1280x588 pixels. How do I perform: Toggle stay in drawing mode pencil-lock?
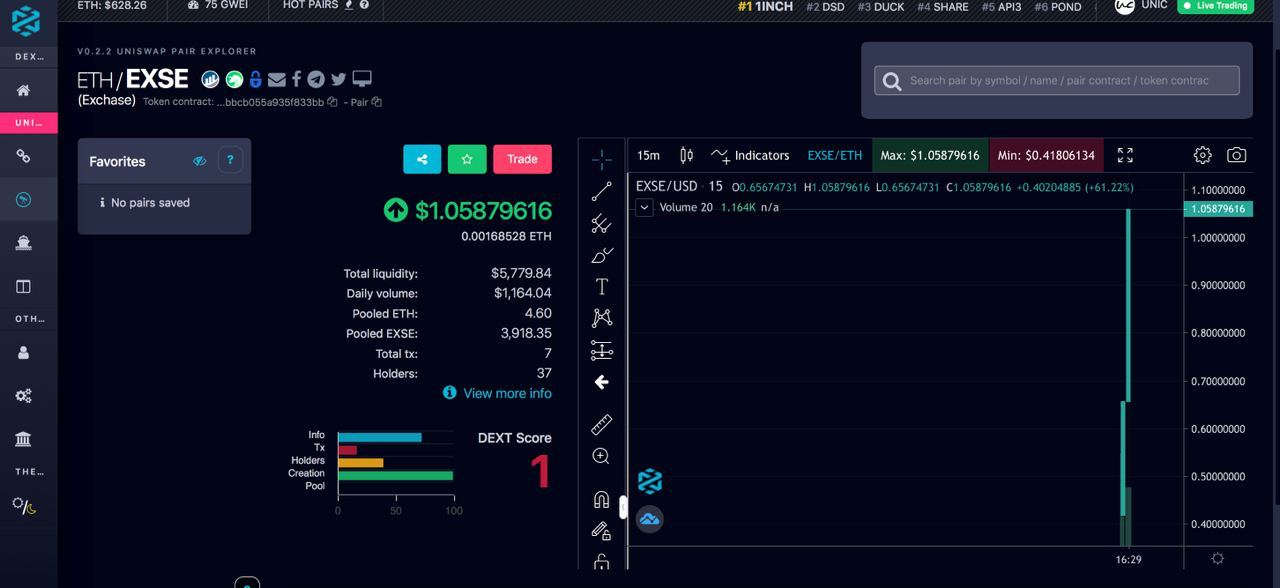[601, 531]
